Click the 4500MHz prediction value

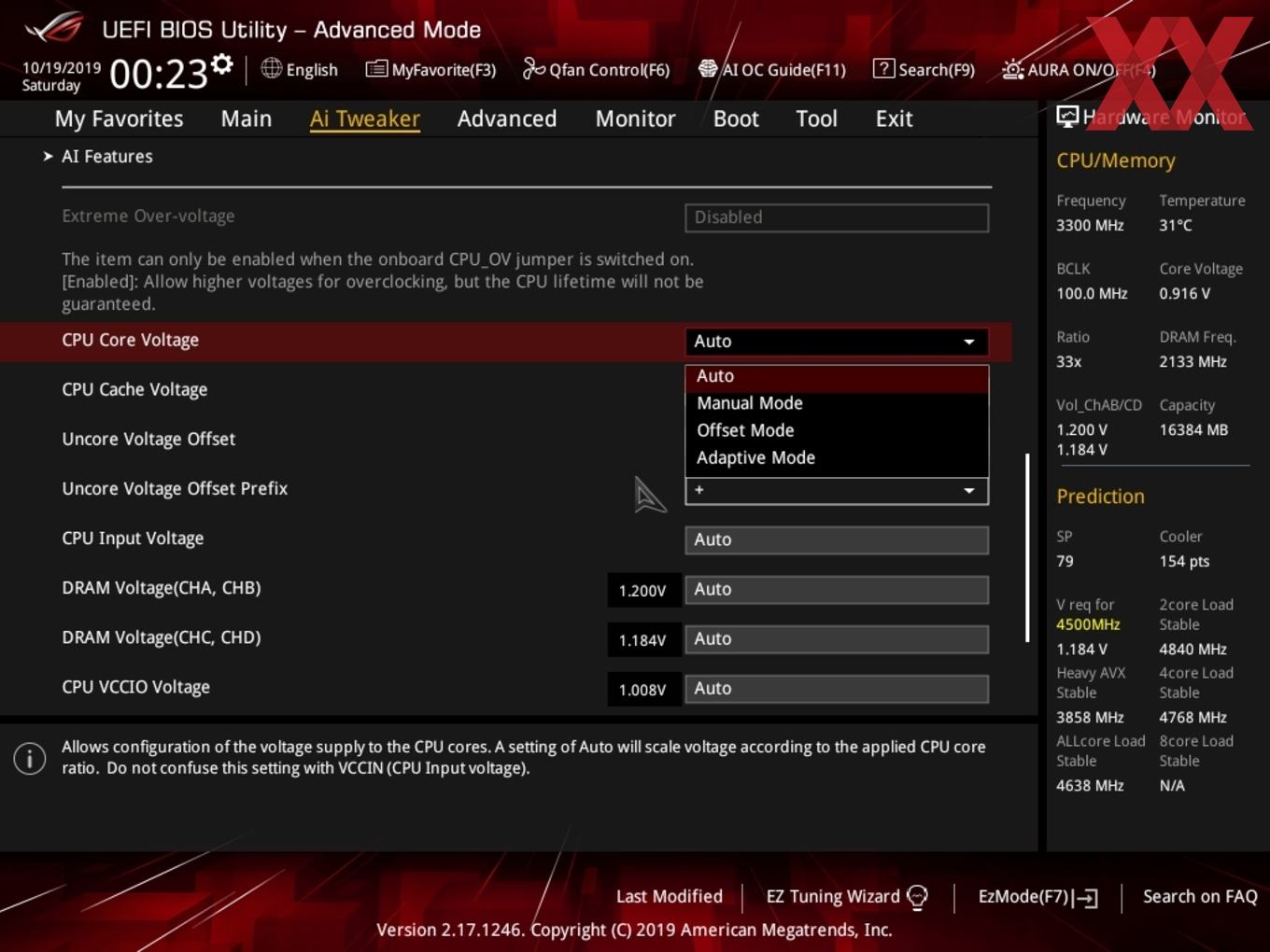point(1088,624)
